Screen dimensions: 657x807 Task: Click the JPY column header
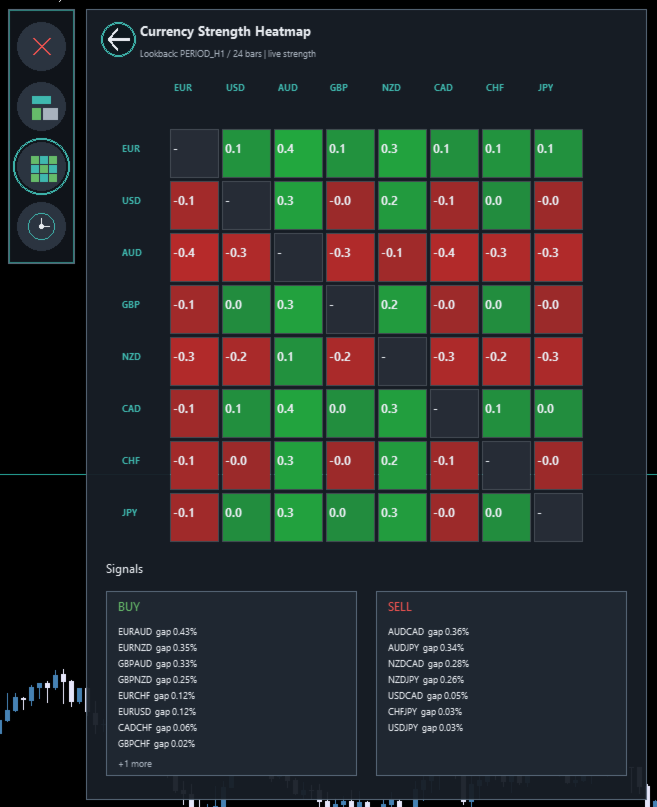pos(545,87)
